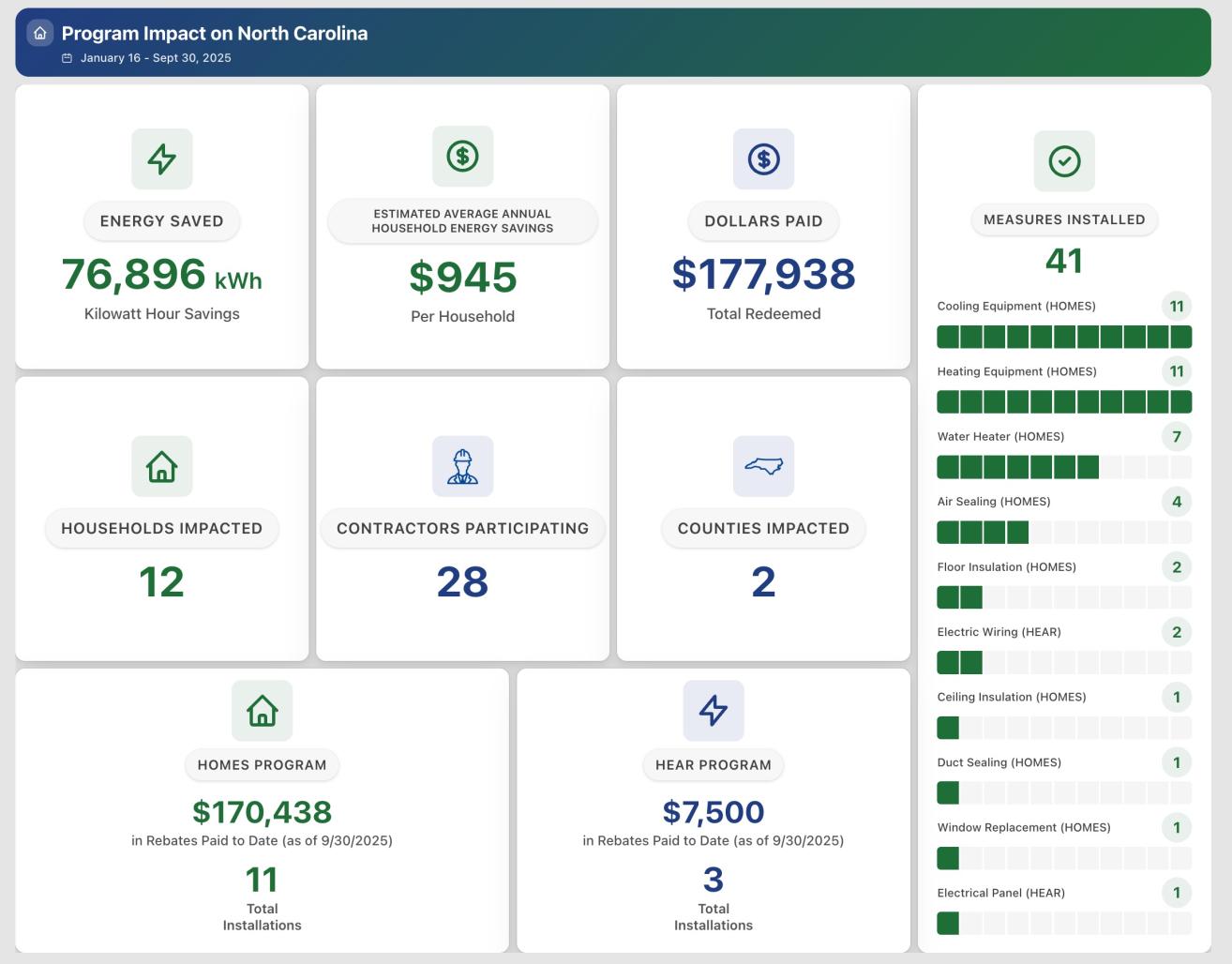Click the calendar icon next to the date range
This screenshot has width=1232, height=964.
[x=66, y=55]
